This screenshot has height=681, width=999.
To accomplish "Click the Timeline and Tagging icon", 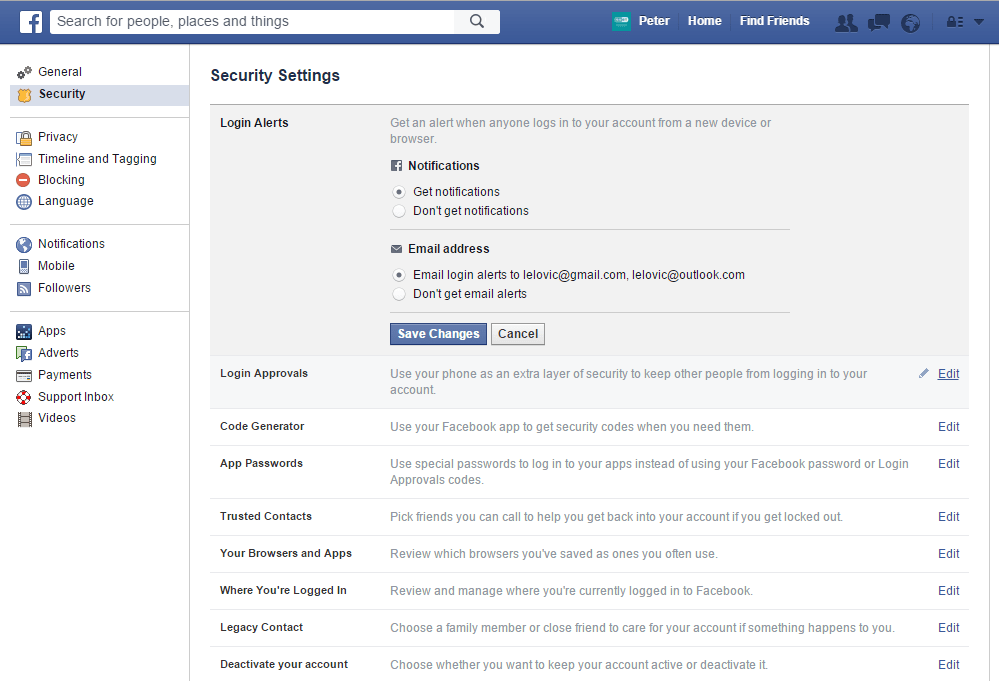I will click(x=24, y=159).
